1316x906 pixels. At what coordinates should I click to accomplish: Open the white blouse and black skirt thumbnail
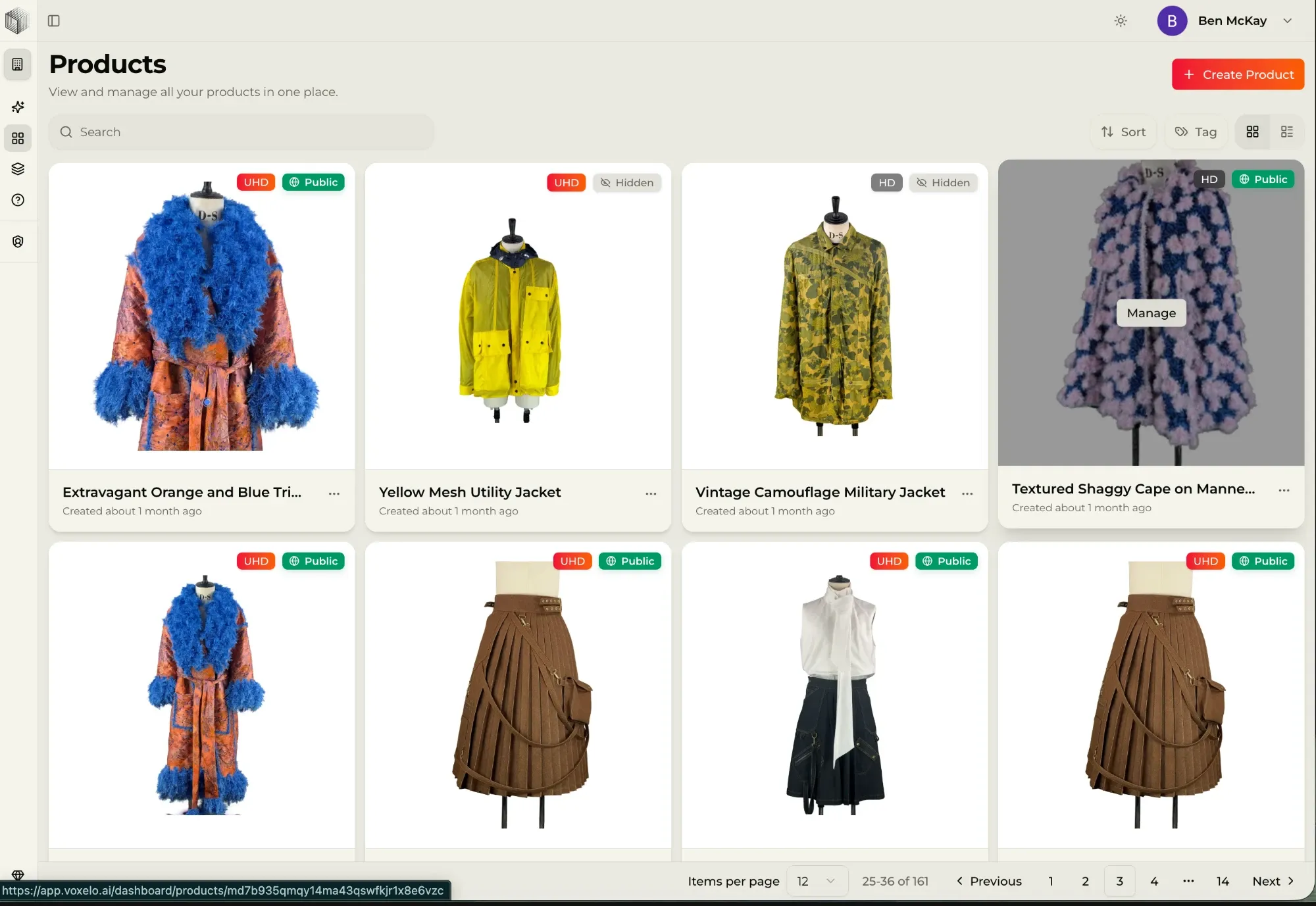pos(834,695)
